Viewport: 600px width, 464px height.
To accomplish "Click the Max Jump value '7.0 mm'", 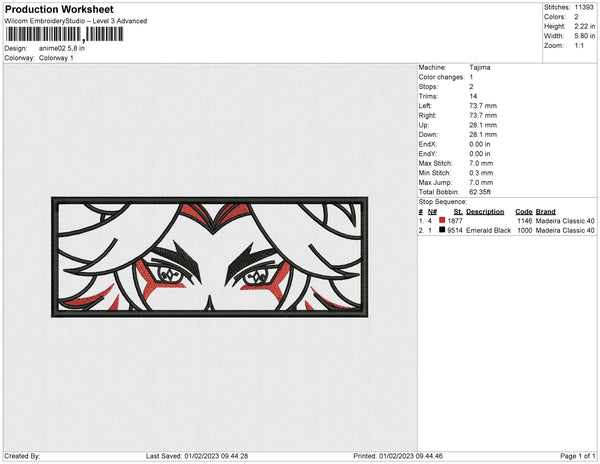I will [x=481, y=182].
